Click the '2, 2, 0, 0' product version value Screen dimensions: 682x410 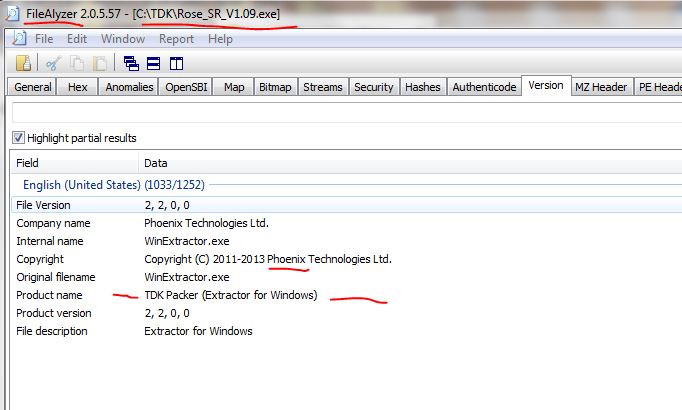(x=167, y=313)
